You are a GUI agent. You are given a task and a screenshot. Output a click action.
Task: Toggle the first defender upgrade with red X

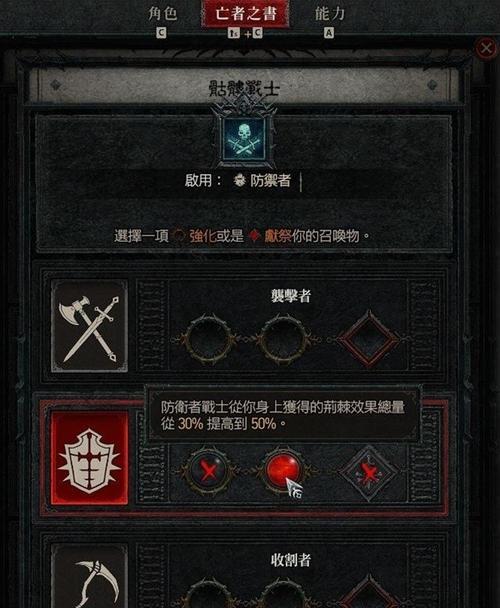[210, 471]
